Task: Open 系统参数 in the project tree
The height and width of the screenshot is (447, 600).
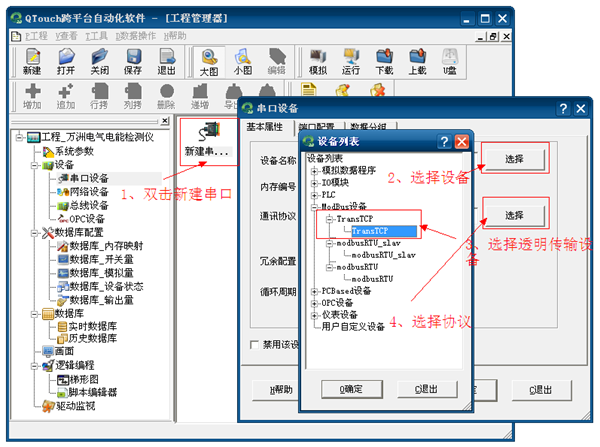Action: [74, 152]
